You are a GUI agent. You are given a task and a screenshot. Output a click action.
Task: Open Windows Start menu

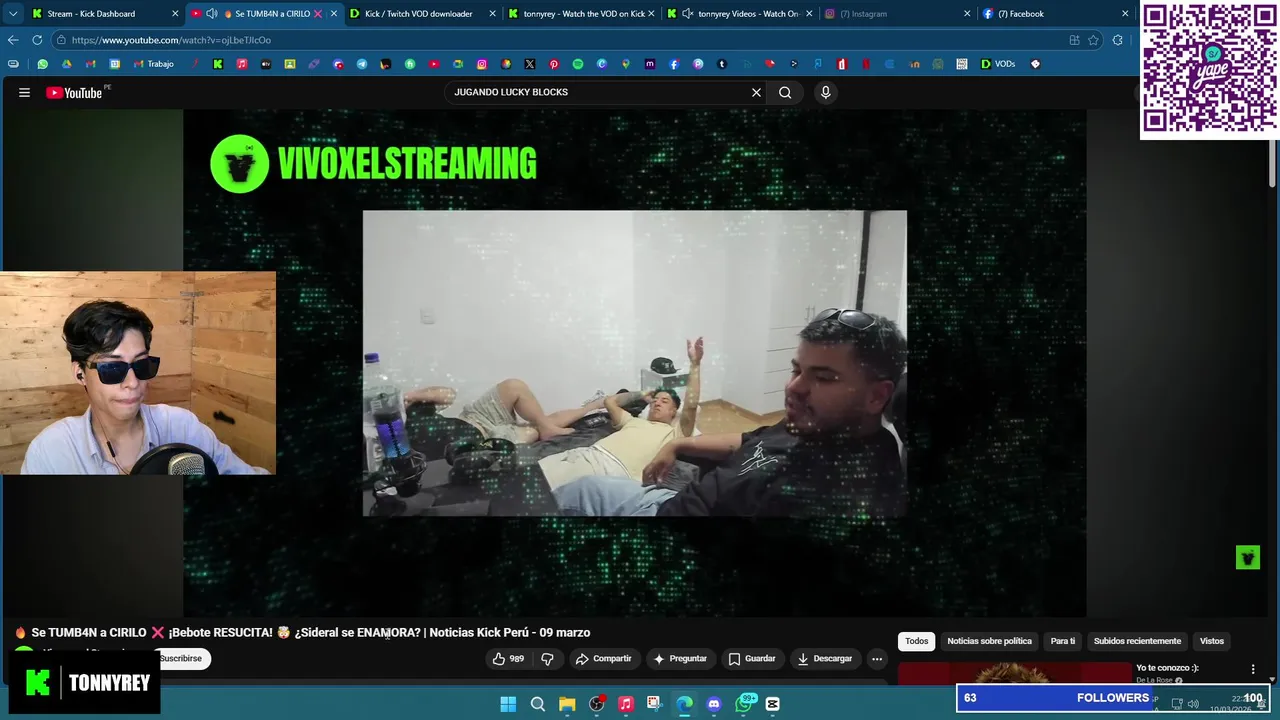pos(508,704)
